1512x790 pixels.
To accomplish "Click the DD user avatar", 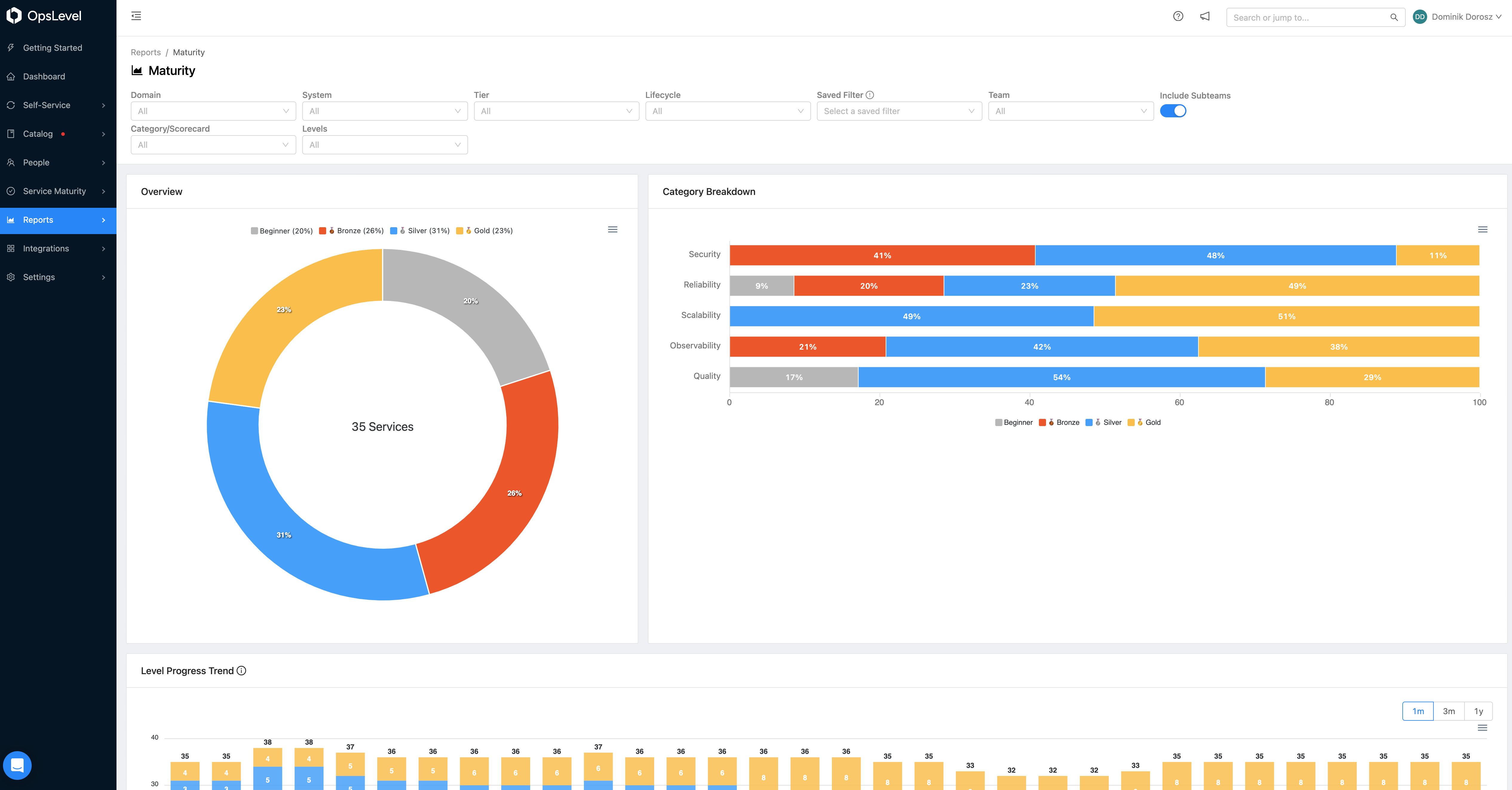I will [1419, 17].
